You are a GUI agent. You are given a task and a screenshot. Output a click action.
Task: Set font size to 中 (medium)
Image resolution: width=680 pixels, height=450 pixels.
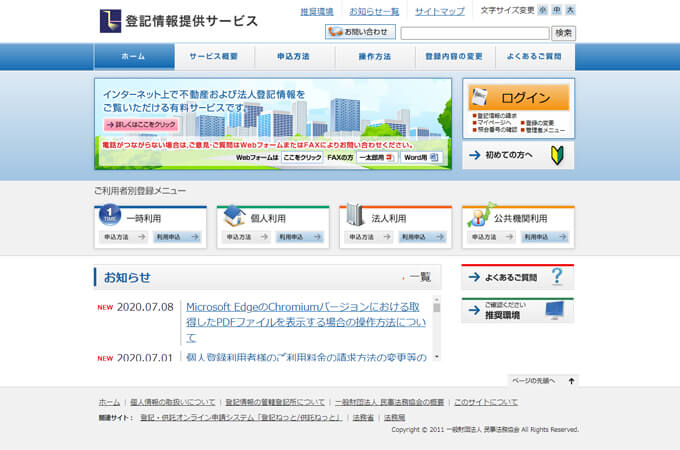[x=557, y=10]
